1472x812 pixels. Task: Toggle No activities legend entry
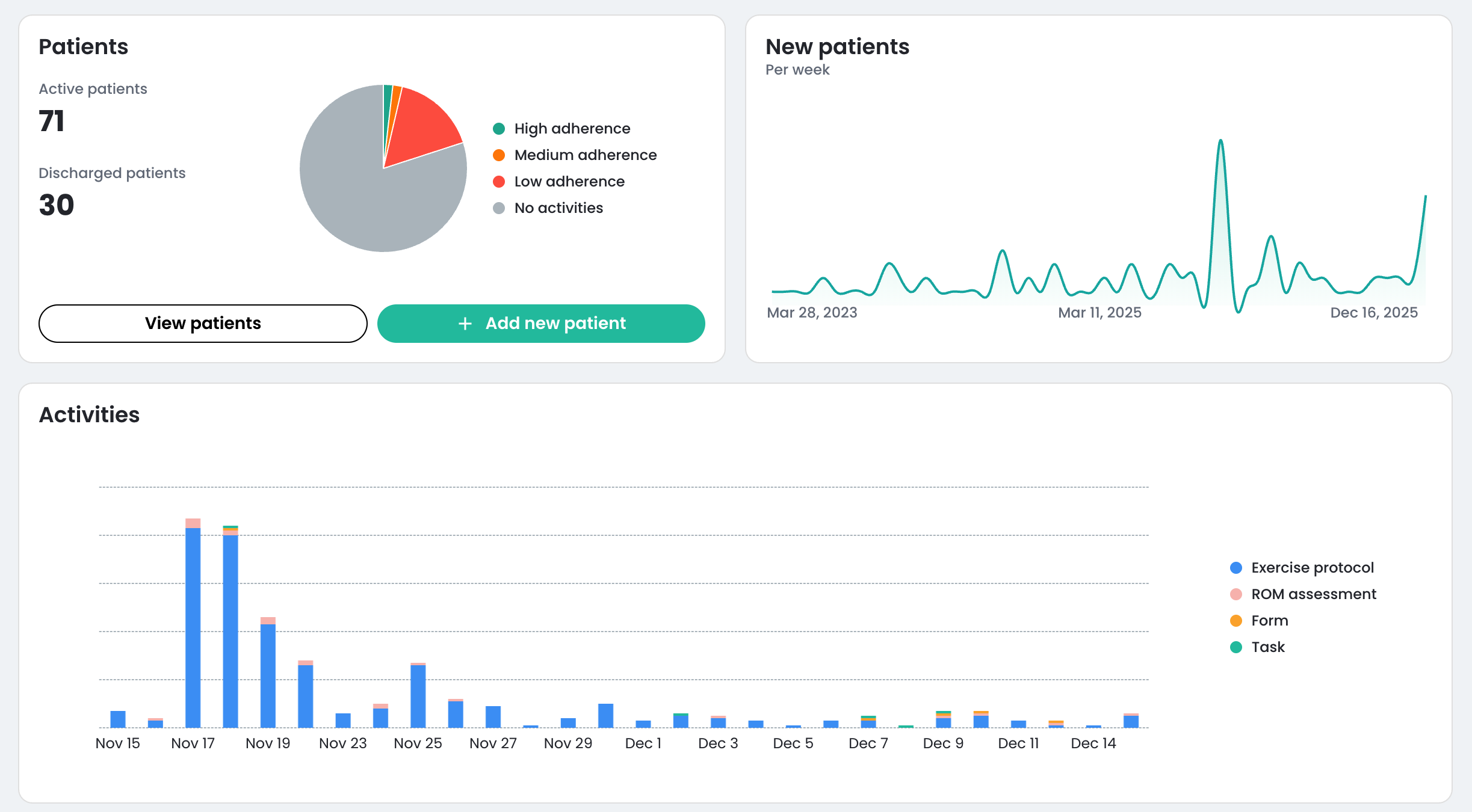[x=558, y=208]
